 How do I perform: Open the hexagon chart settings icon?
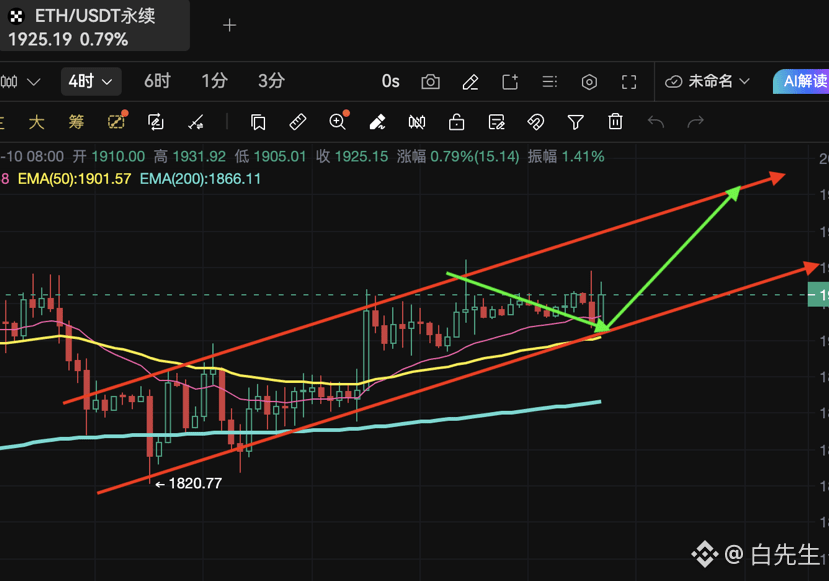tap(589, 82)
